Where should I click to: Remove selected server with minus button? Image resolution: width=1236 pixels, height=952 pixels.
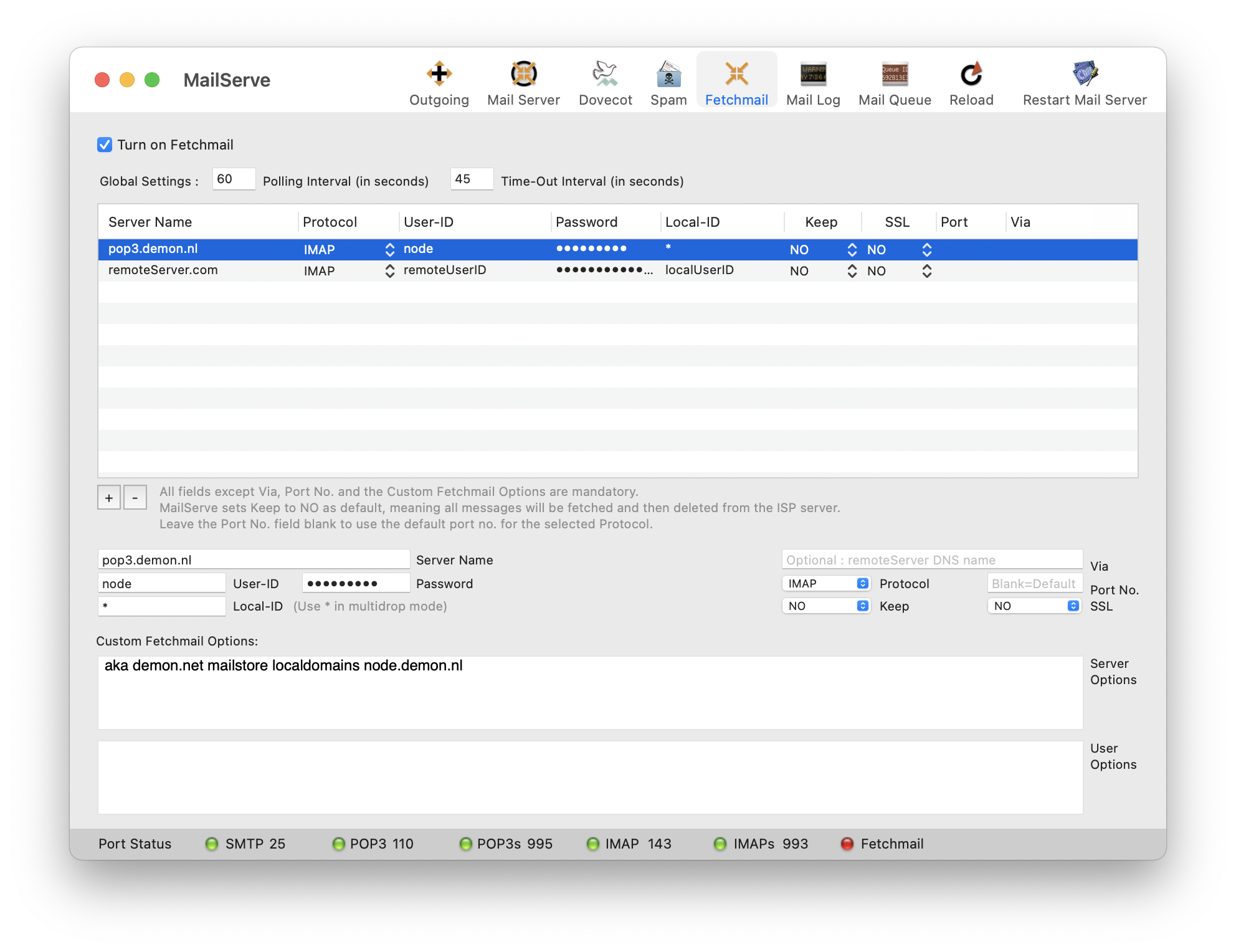[x=135, y=498]
